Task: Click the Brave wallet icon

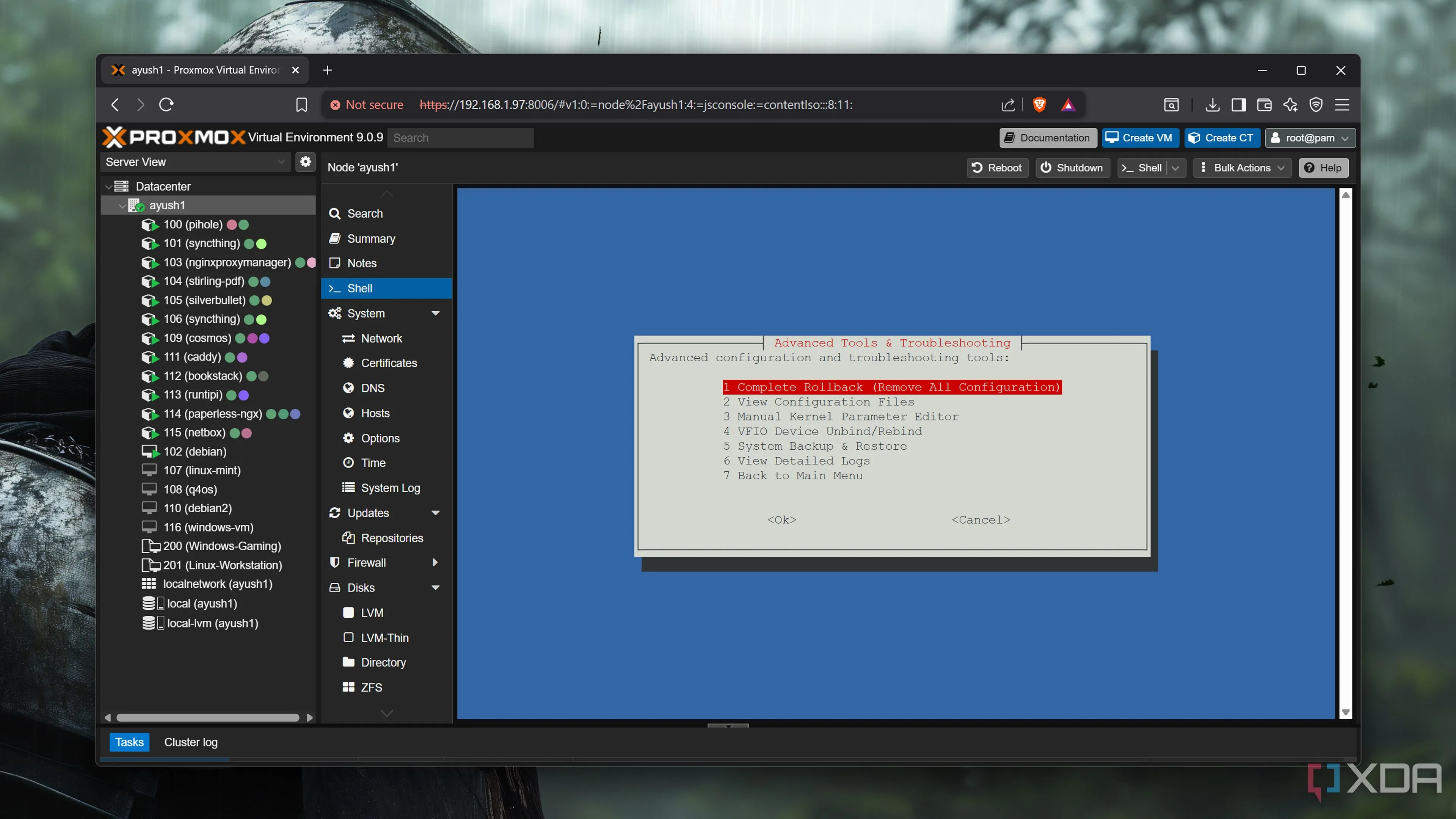Action: 1264,105
